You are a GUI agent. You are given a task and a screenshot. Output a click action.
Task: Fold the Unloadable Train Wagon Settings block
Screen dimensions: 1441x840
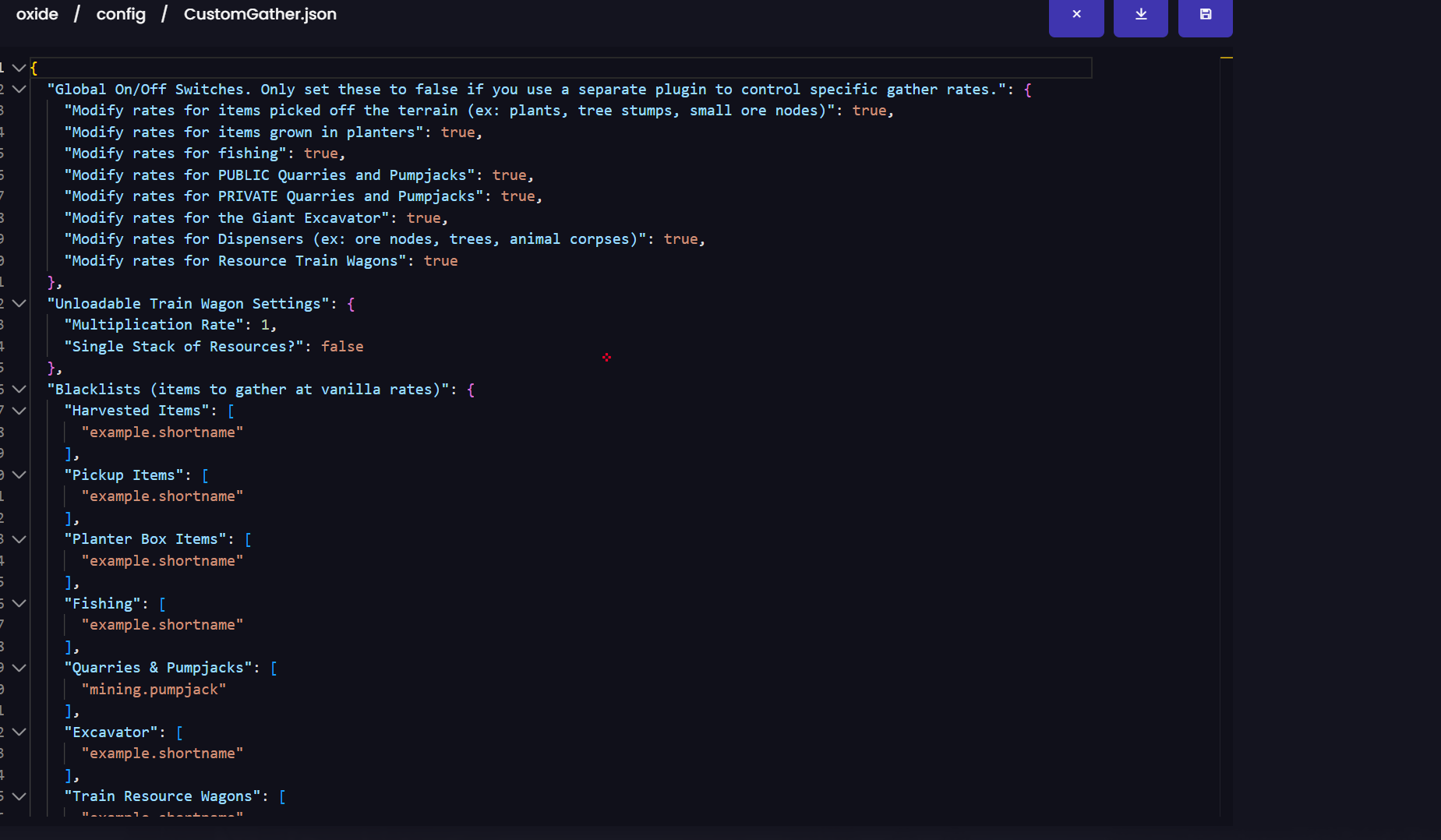(x=19, y=304)
